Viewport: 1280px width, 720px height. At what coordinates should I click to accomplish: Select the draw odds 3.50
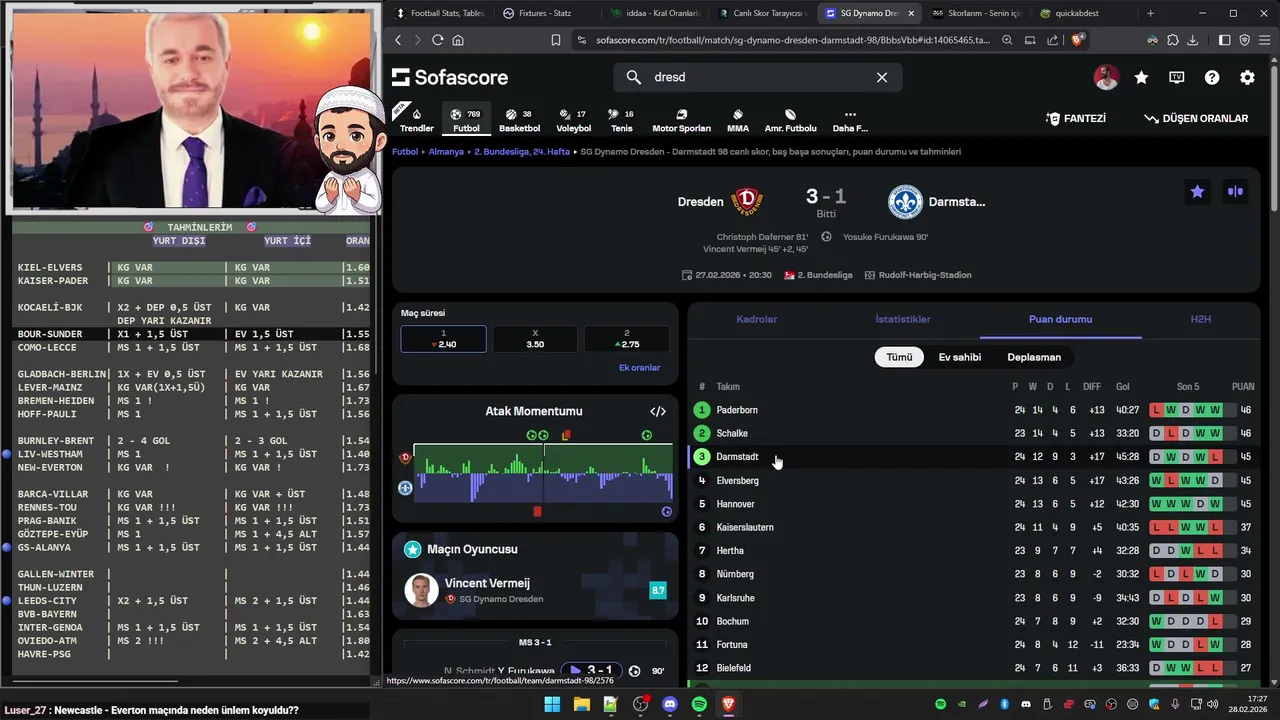point(535,339)
